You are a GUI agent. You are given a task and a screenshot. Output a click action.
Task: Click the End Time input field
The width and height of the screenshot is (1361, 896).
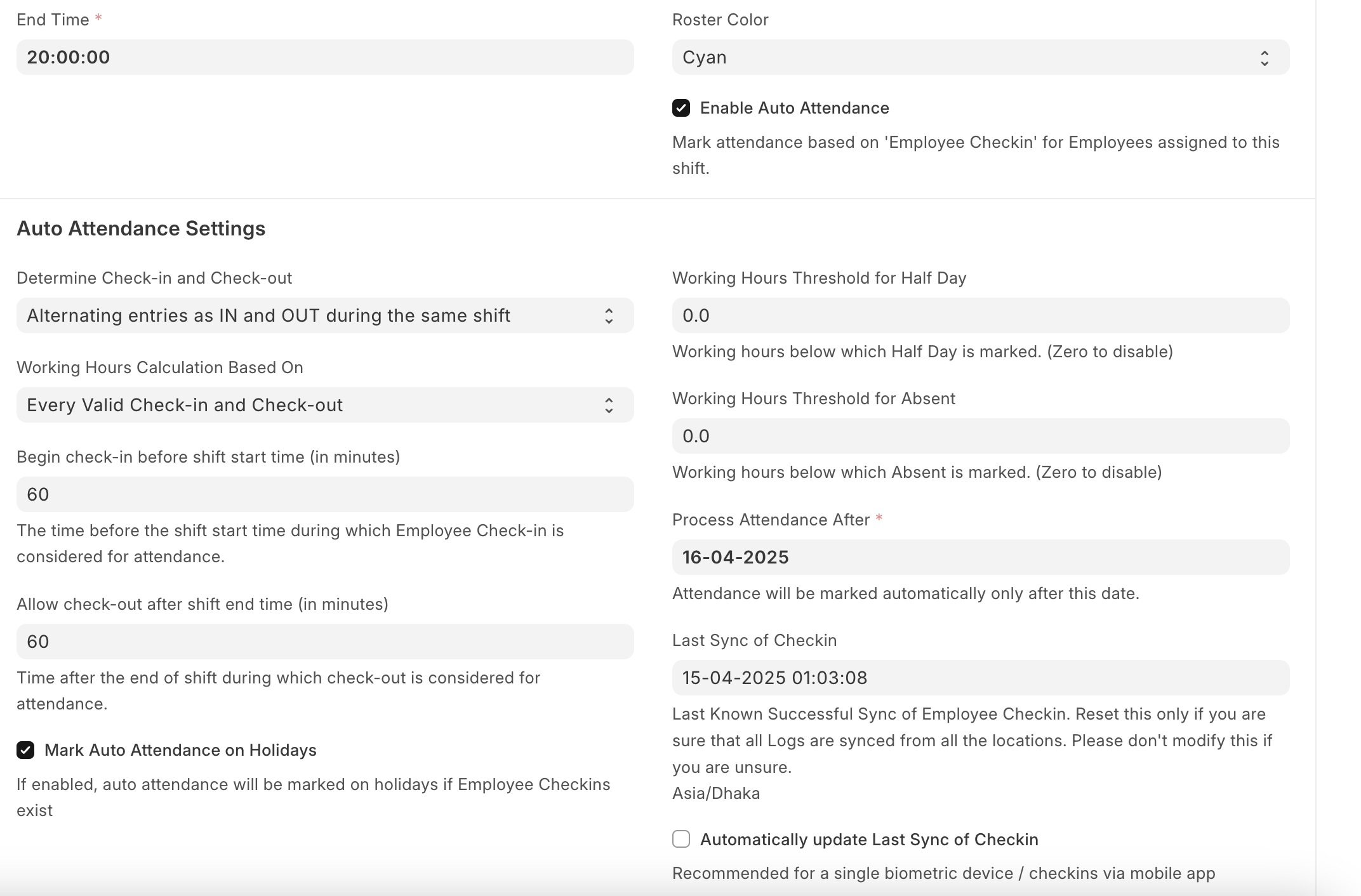point(325,57)
